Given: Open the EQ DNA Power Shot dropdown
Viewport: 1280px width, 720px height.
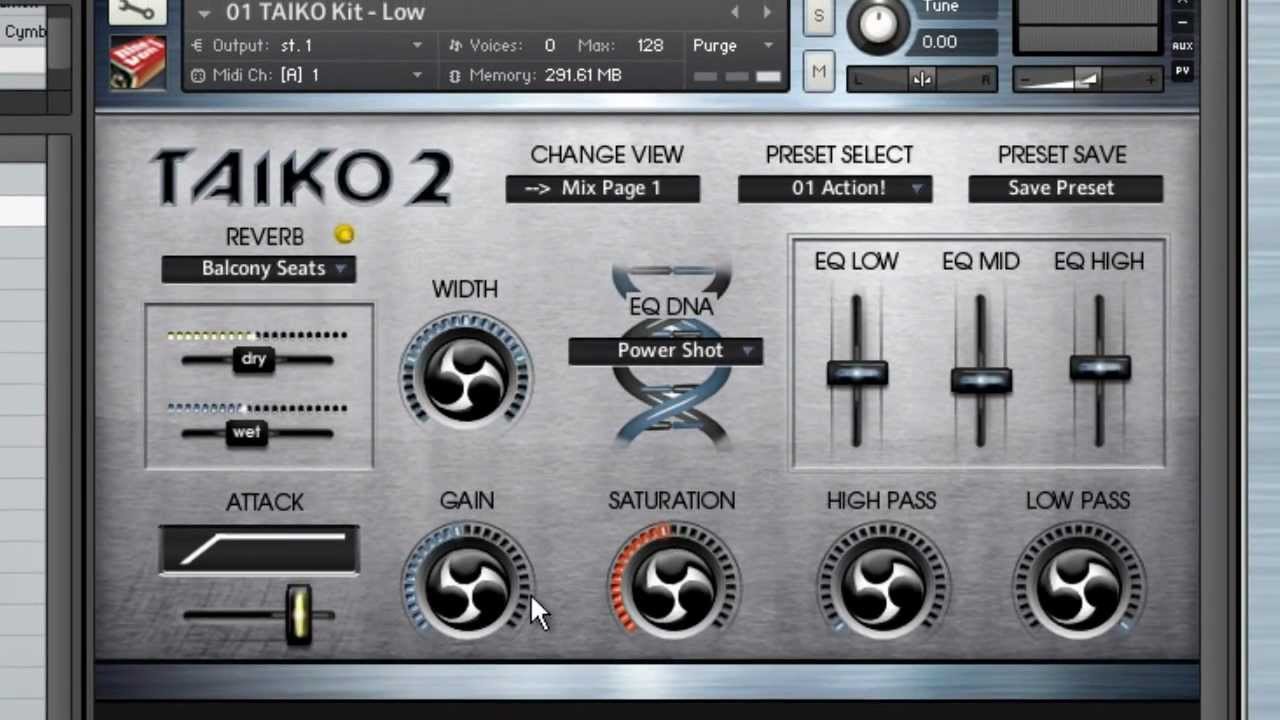Looking at the screenshot, I should click(x=666, y=351).
